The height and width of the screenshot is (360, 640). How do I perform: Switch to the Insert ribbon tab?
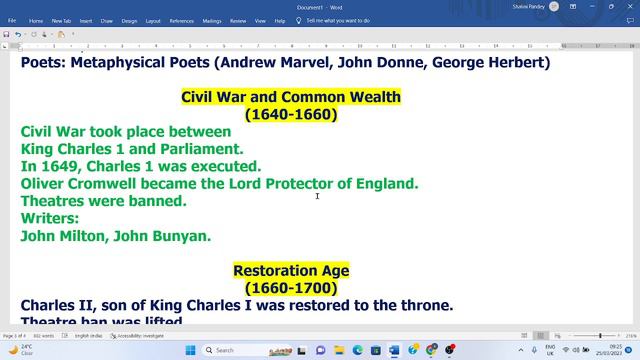coord(86,21)
